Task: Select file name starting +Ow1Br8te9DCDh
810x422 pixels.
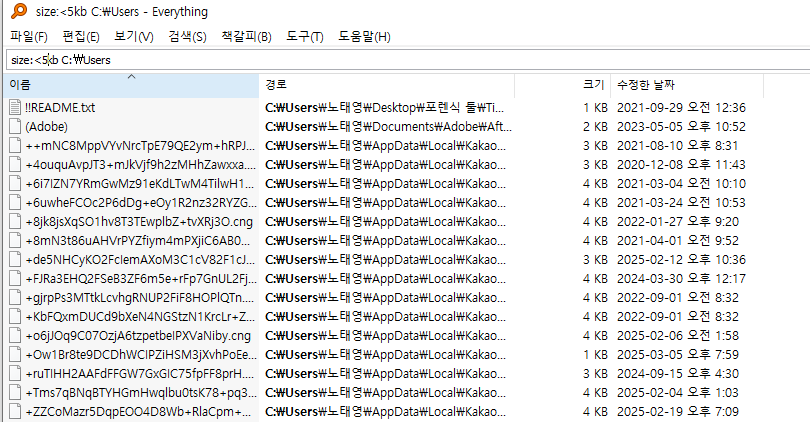Action: tap(141, 354)
